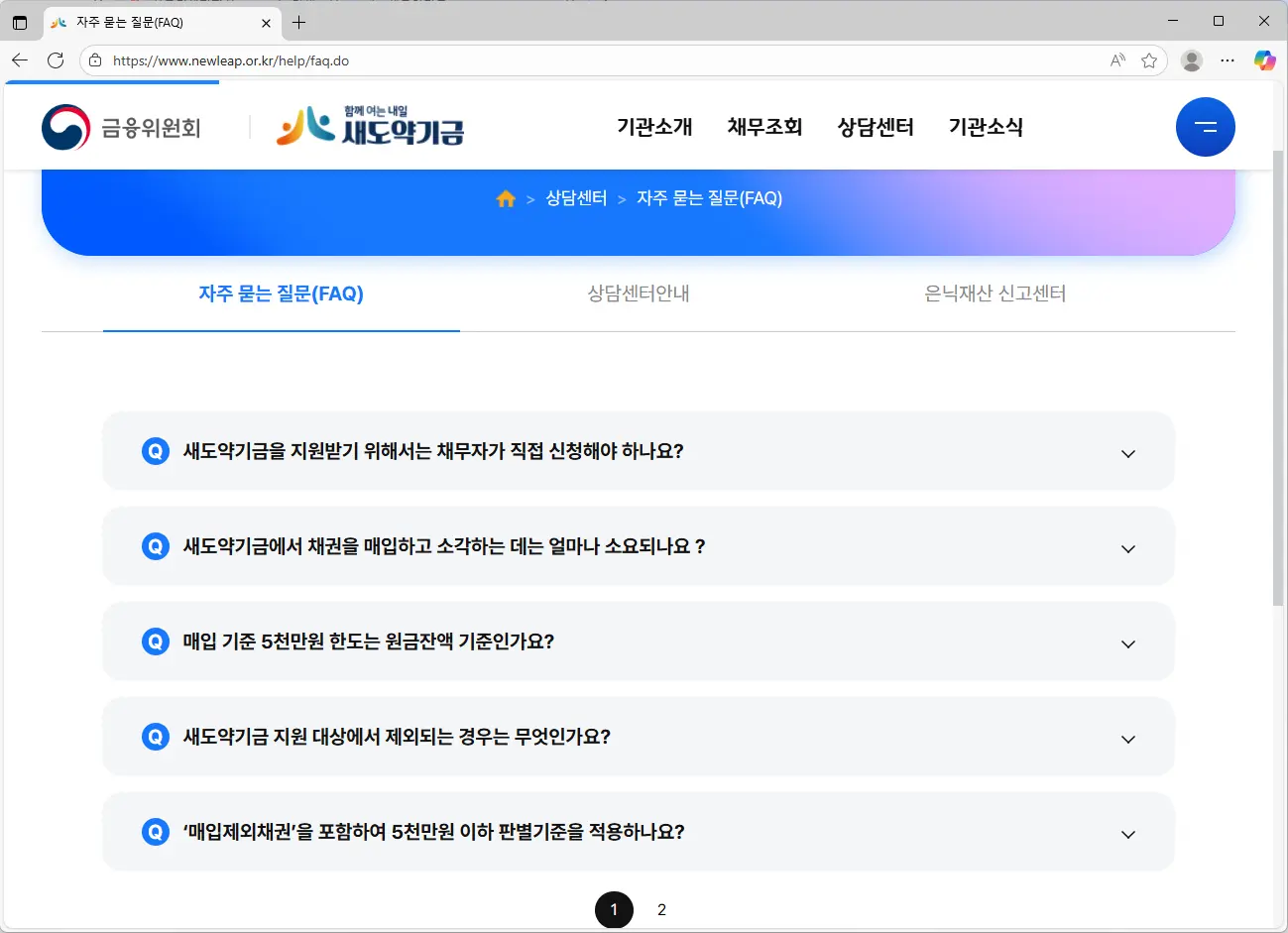Switch to the 상담센터안내 tab
This screenshot has width=1288, height=933.
click(638, 293)
